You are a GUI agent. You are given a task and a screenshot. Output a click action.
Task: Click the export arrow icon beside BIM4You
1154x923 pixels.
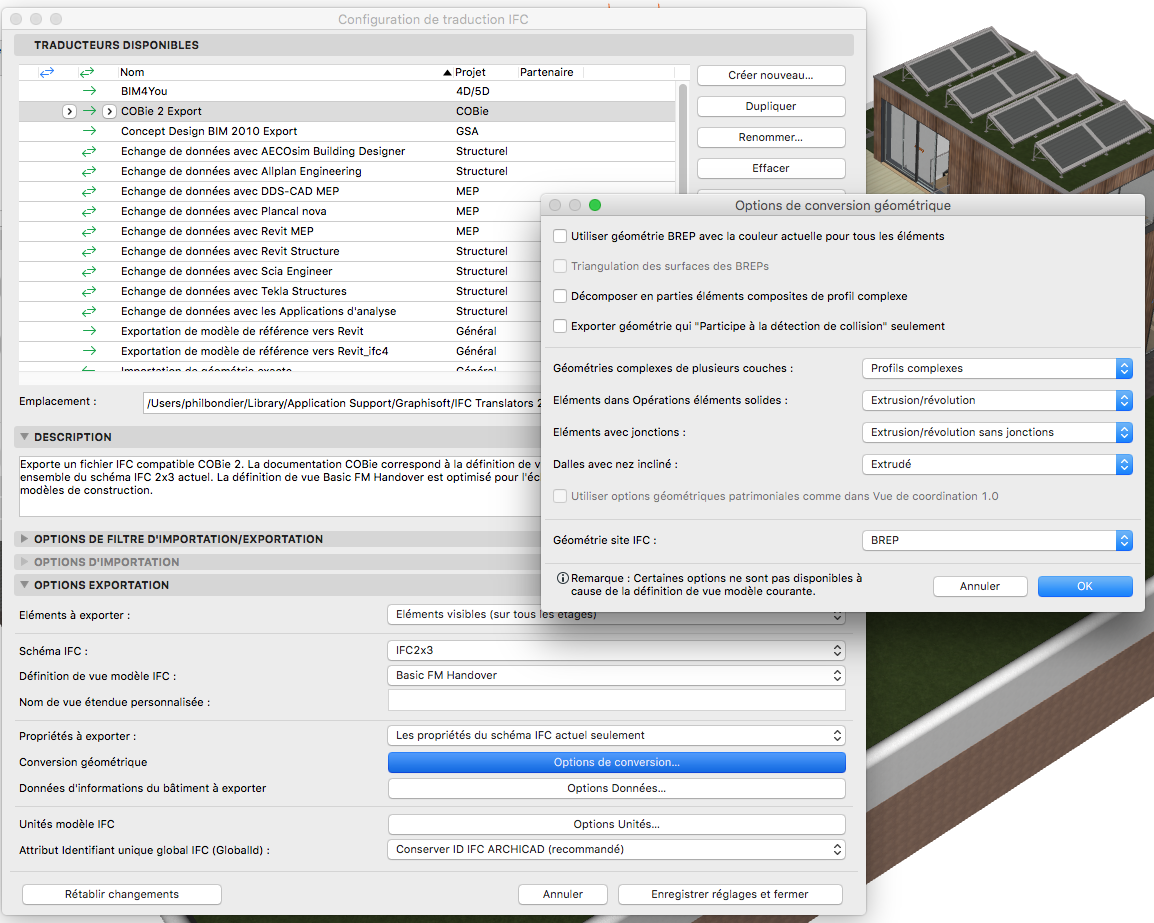pyautogui.click(x=89, y=91)
